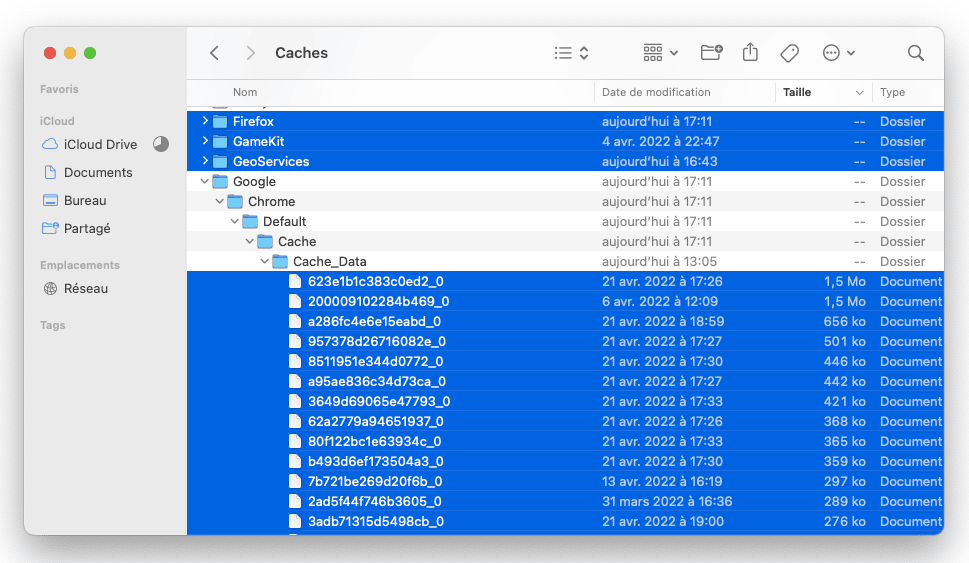
Task: Collapse the Cache folder
Action: [x=250, y=242]
